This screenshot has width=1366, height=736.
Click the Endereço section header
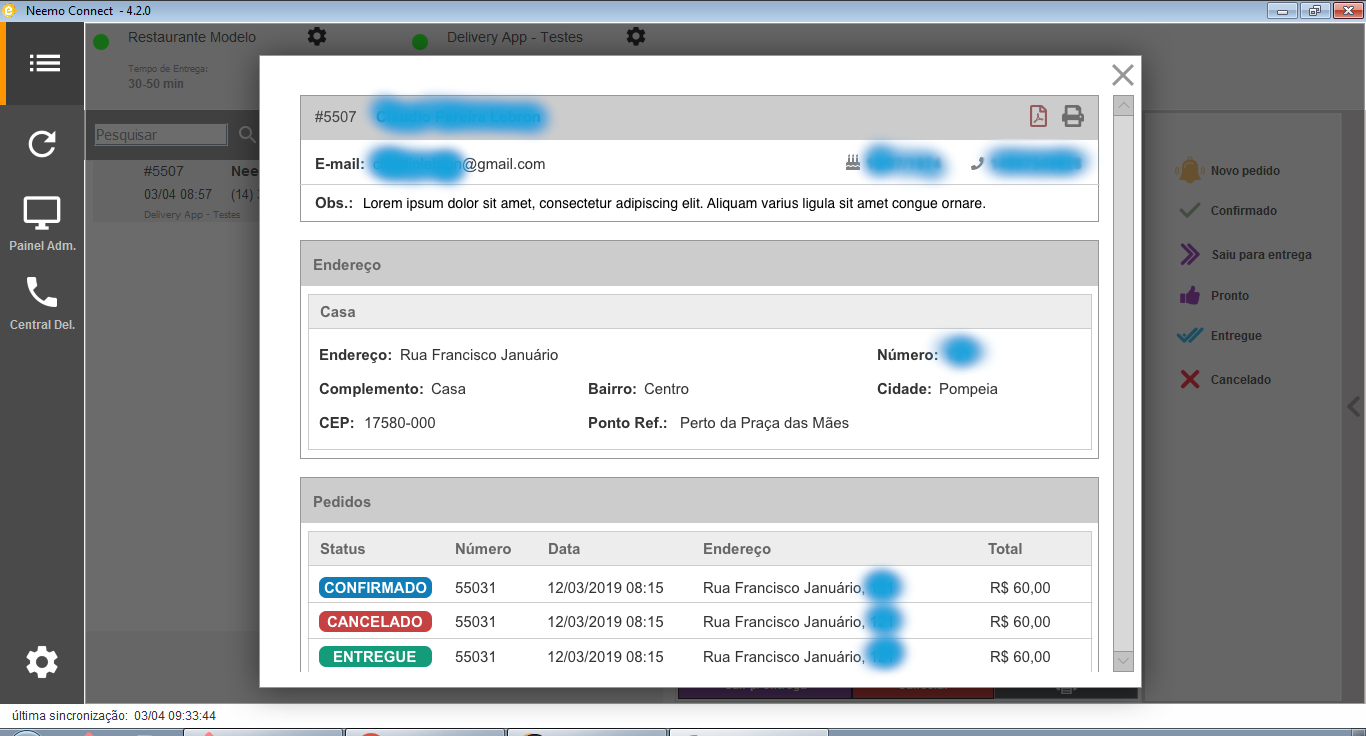coord(699,264)
